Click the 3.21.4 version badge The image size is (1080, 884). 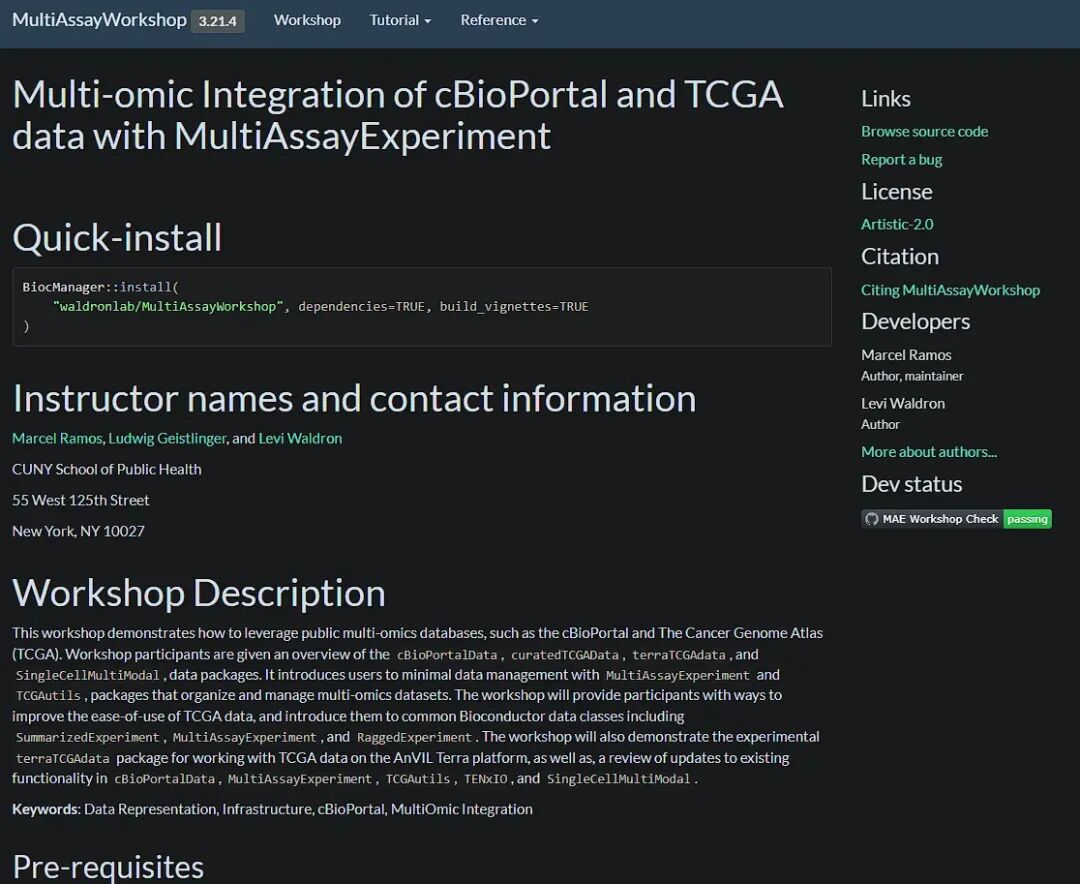218,21
